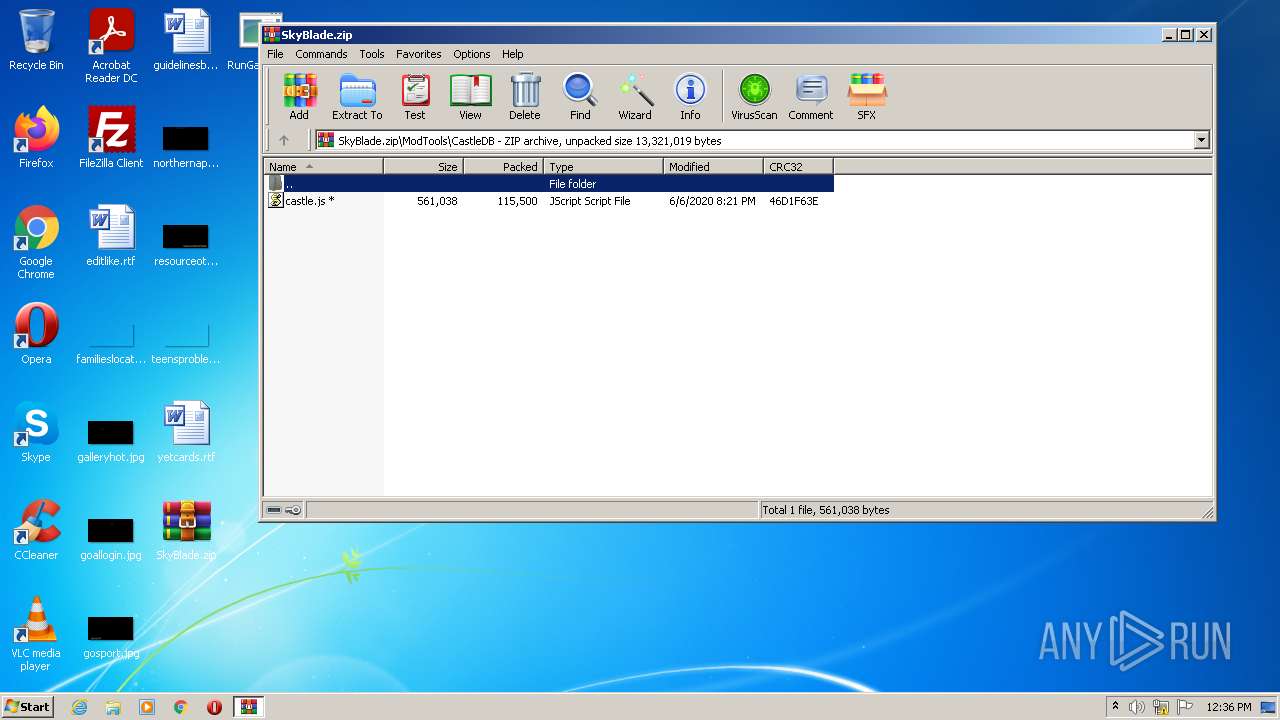Screen dimensions: 1280x720
Task: Open Windows Explorer taskbar icon
Action: click(x=113, y=707)
